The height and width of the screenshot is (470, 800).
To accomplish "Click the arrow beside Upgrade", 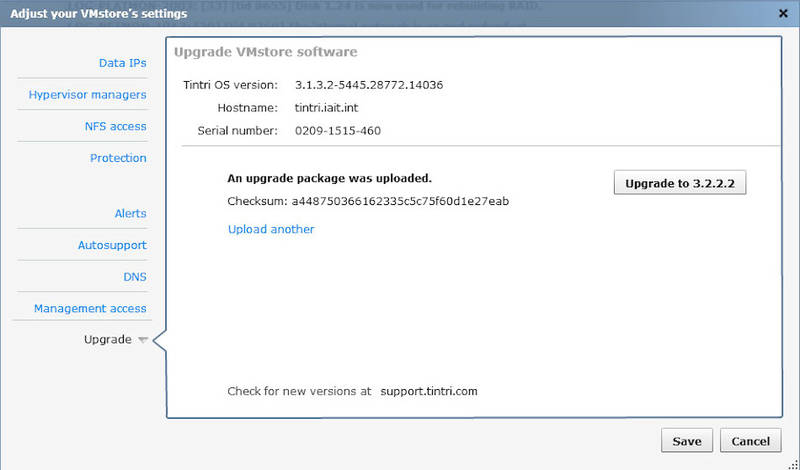I will click(143, 340).
